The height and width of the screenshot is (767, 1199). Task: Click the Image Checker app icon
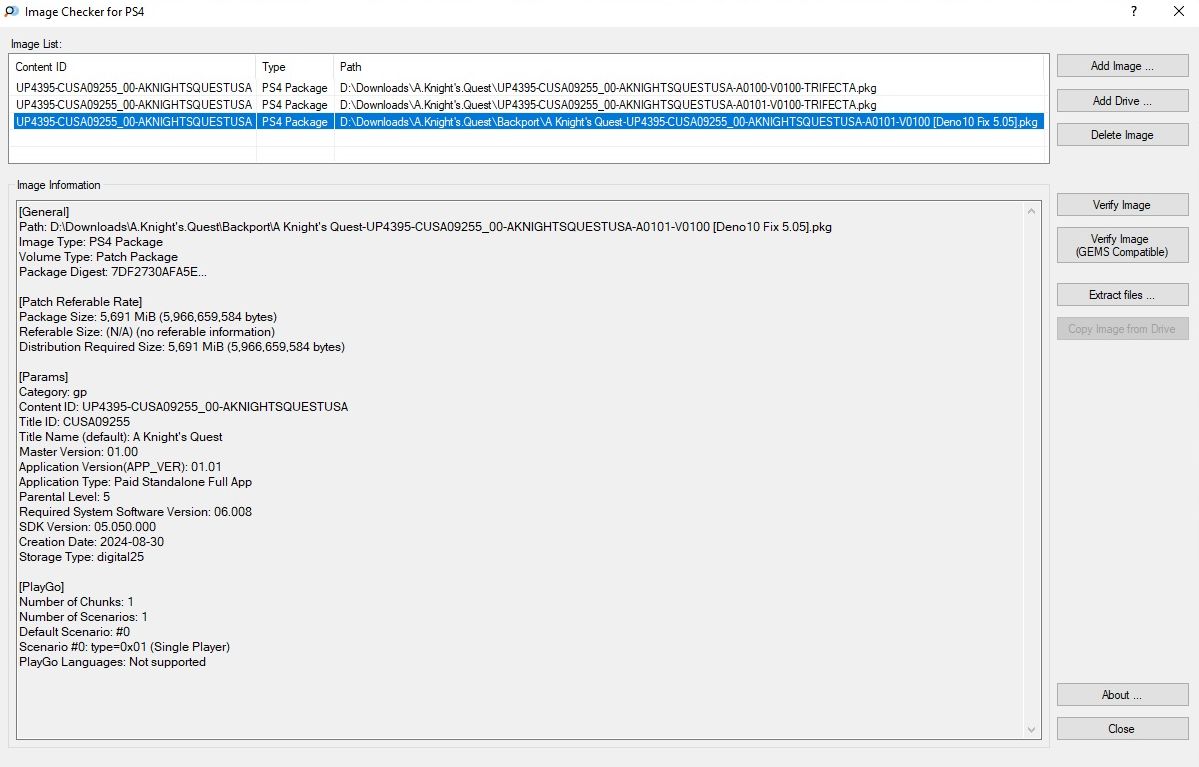click(x=11, y=12)
